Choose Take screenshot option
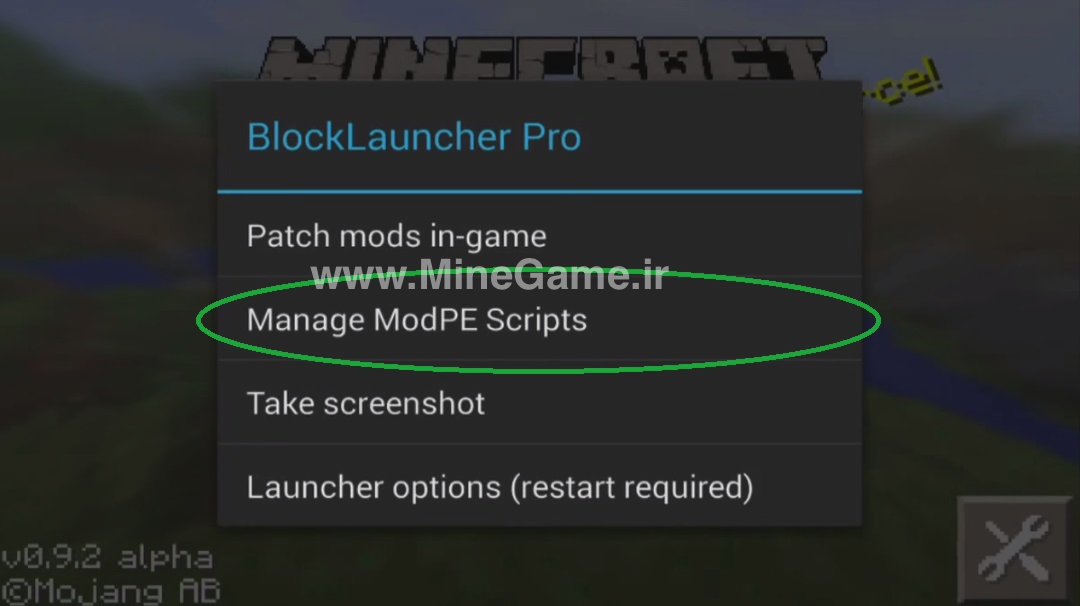 coord(539,403)
